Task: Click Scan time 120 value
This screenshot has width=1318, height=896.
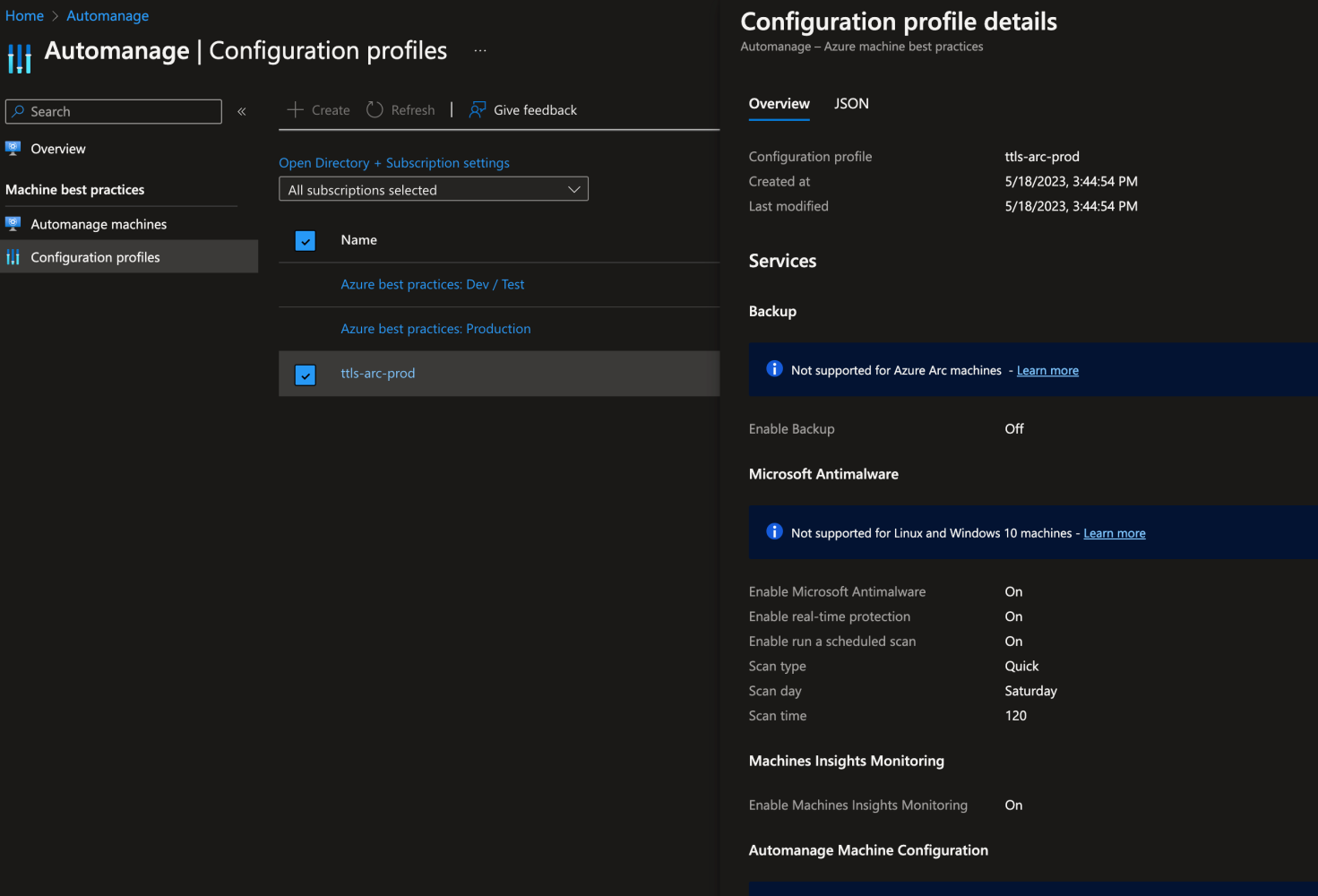Action: coord(1015,715)
